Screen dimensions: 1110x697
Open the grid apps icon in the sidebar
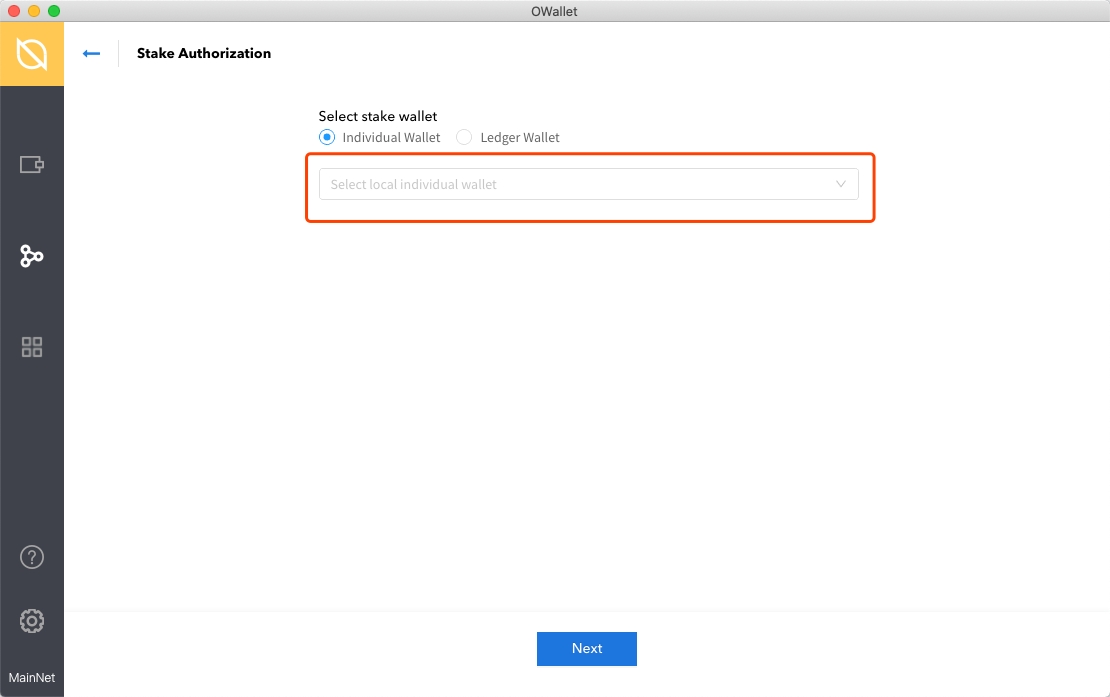tap(32, 347)
